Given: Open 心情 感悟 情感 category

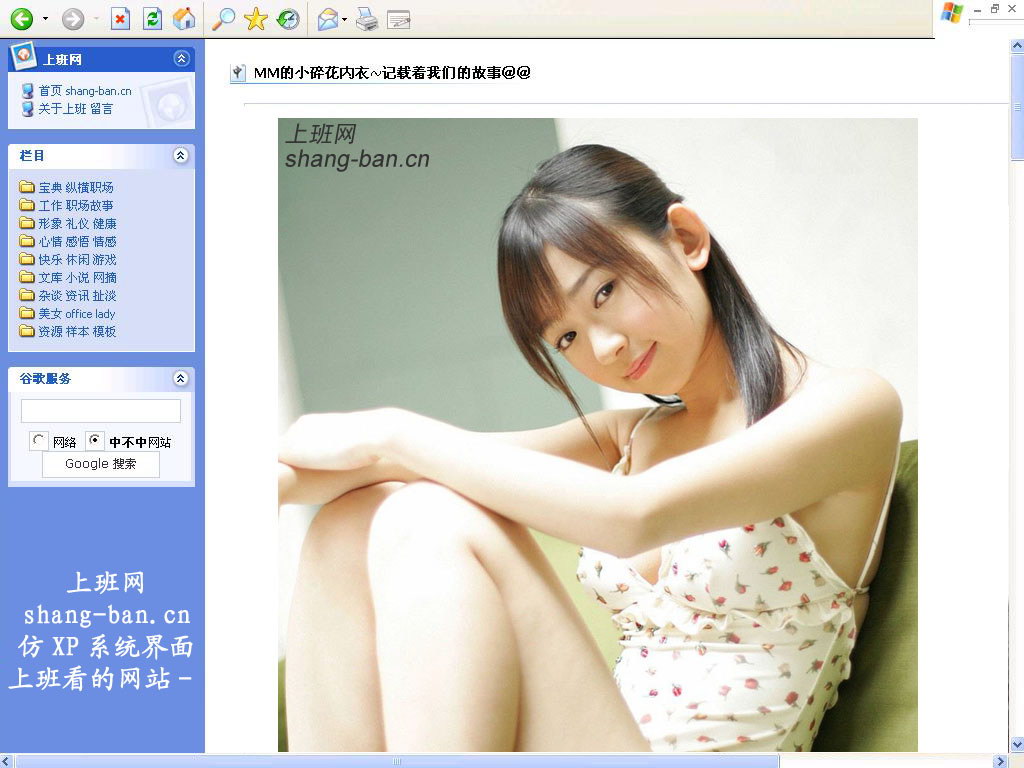Looking at the screenshot, I should point(77,242).
